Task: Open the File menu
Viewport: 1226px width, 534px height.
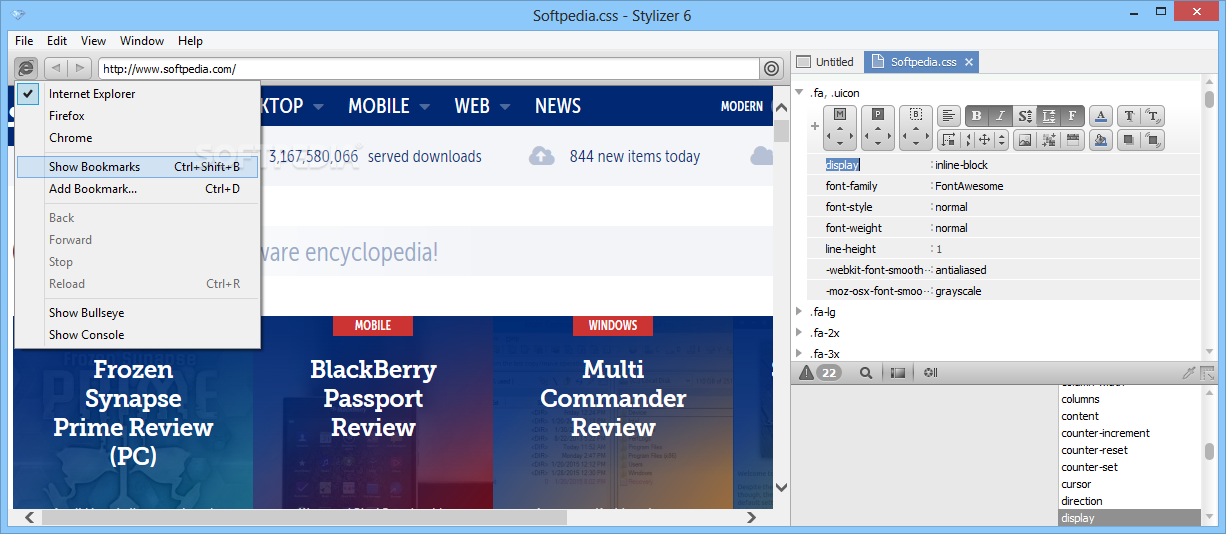Action: click(x=24, y=41)
